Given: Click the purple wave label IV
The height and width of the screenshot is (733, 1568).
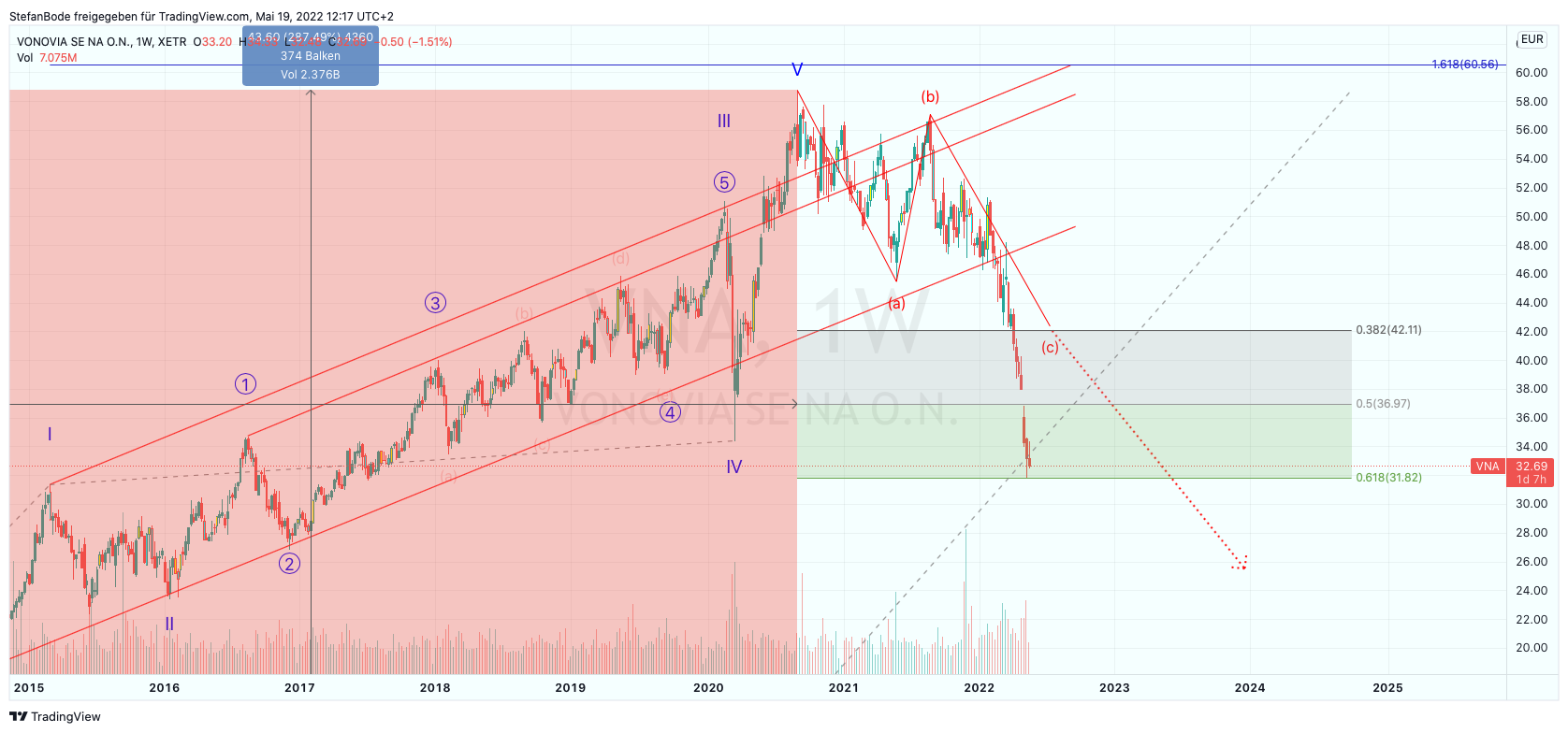Looking at the screenshot, I should click(734, 467).
